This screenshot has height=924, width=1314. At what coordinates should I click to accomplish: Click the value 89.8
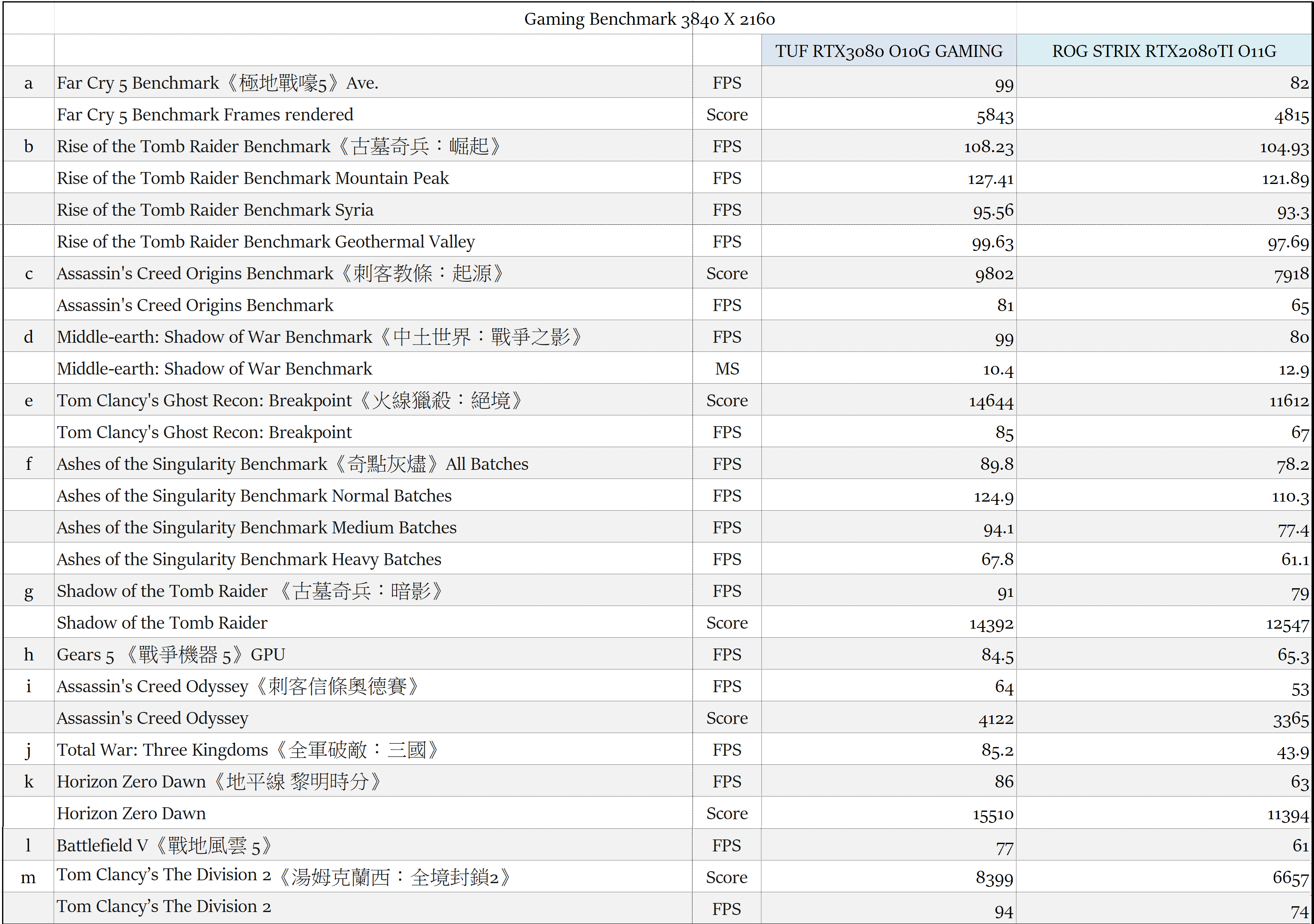(996, 464)
